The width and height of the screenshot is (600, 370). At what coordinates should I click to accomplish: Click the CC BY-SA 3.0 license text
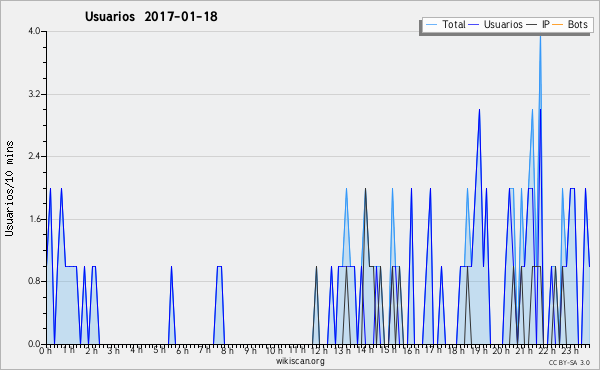[569, 362]
